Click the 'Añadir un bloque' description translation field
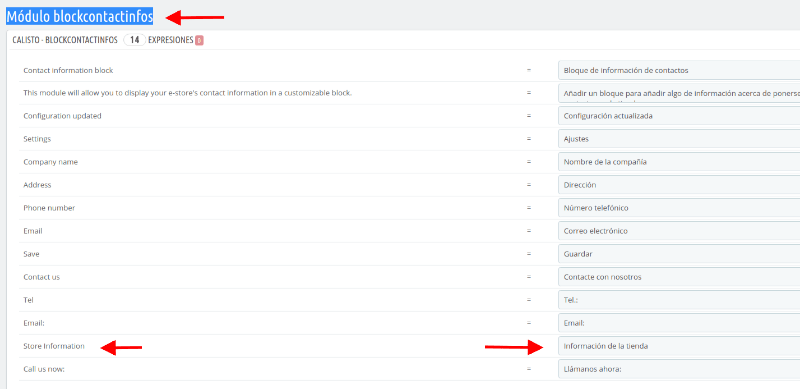This screenshot has width=800, height=389. 679,93
